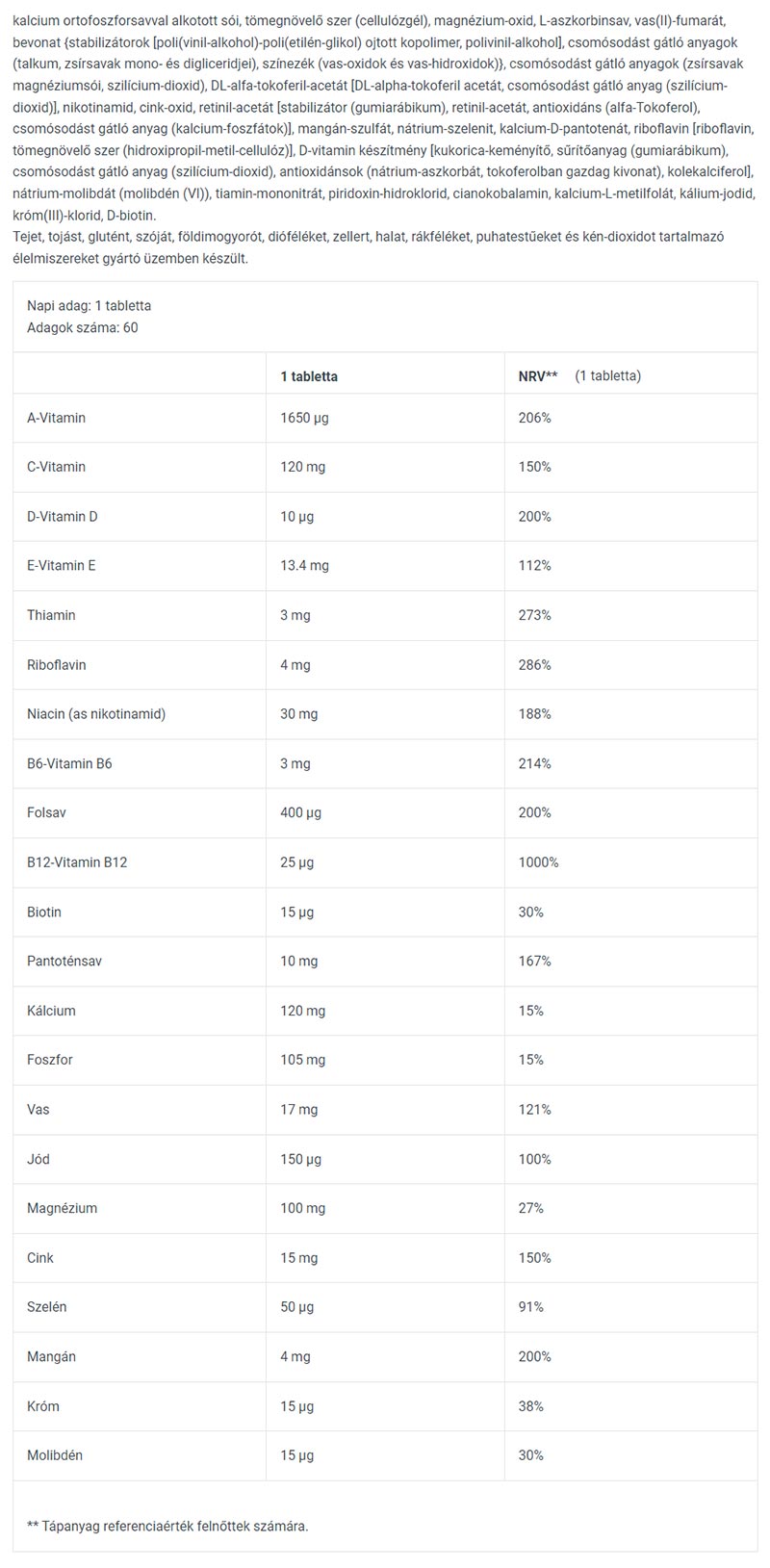Image resolution: width=770 pixels, height=1568 pixels.
Task: Click the Niacin (as nikotinamid) label
Action: pos(96,714)
